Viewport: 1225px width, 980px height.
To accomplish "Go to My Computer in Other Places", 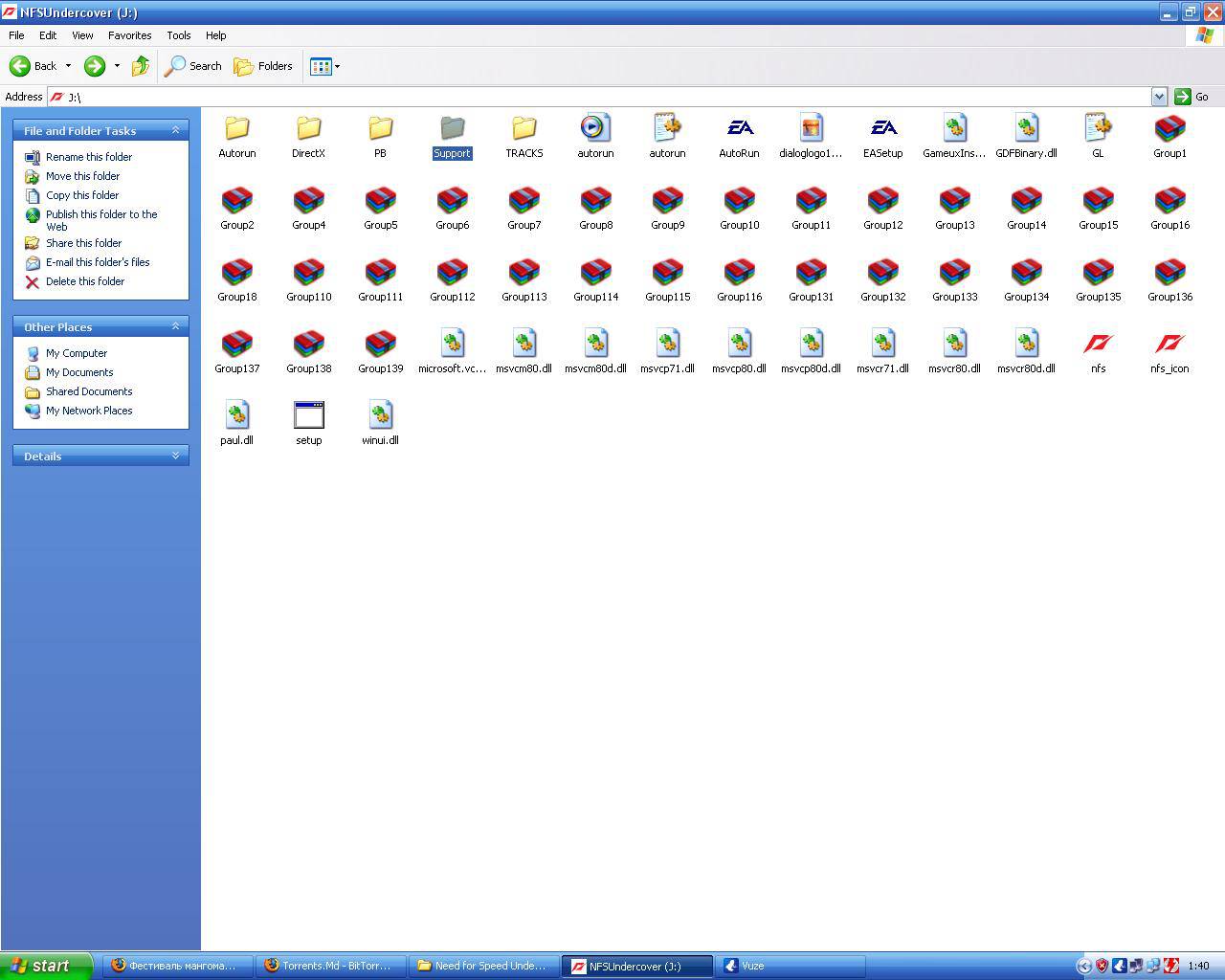I will [77, 353].
